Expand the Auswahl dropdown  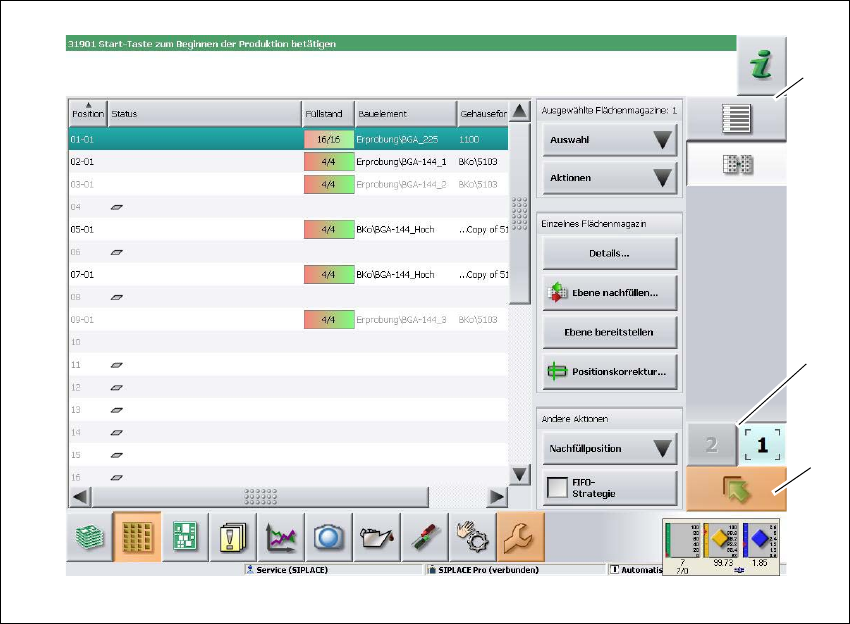coord(610,140)
